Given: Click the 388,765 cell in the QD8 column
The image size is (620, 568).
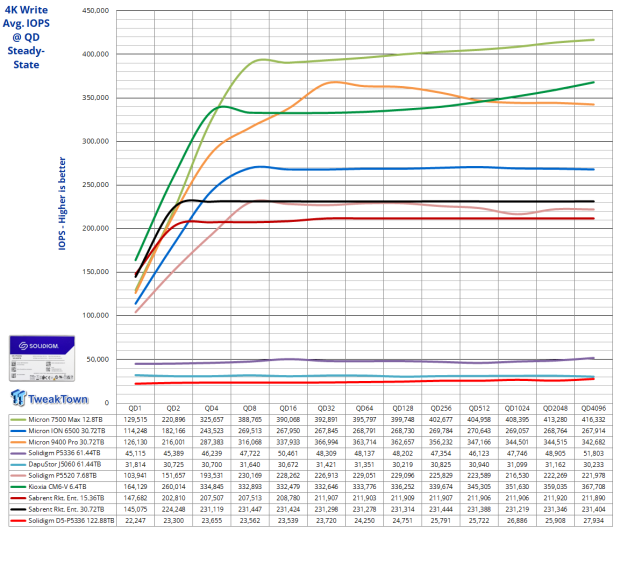Looking at the screenshot, I should (250, 420).
